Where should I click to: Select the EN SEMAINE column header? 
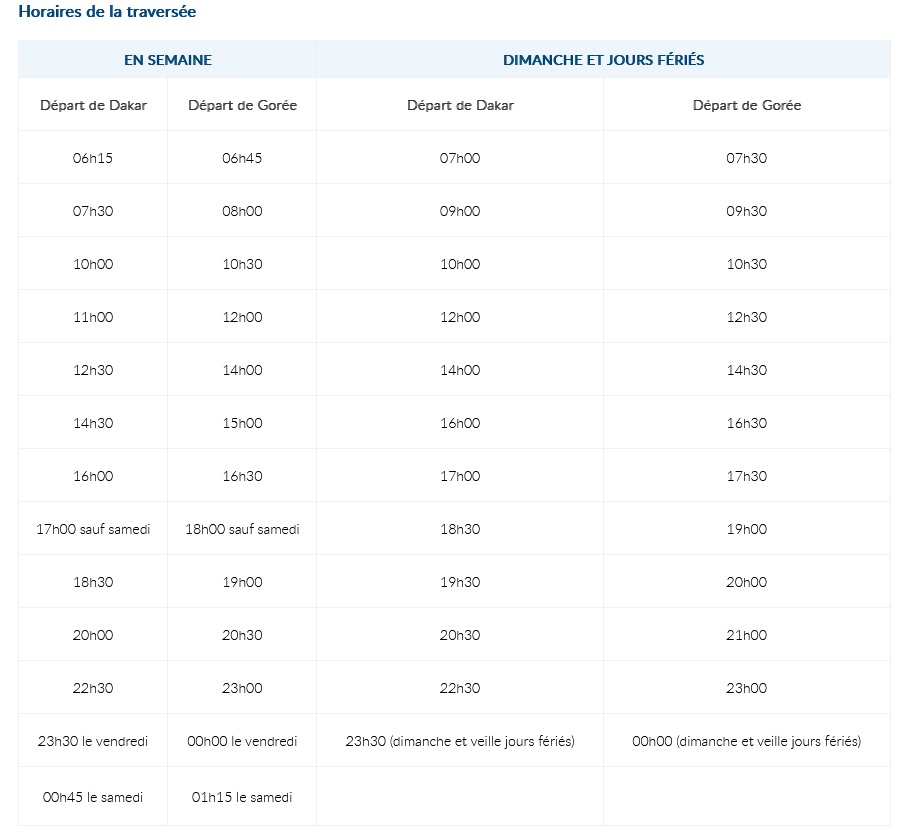point(168,59)
